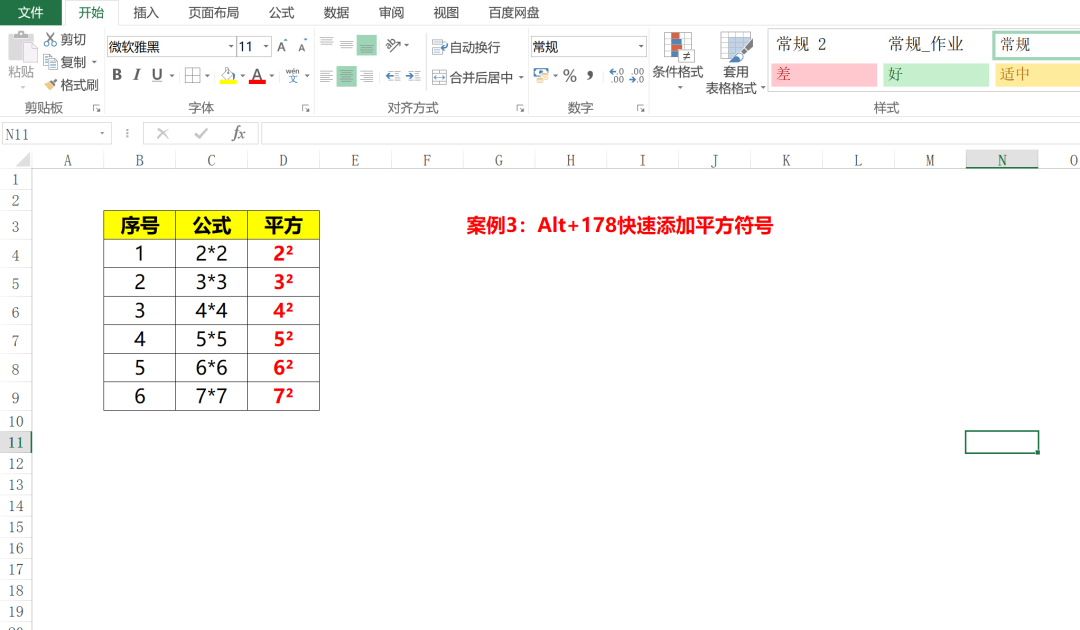This screenshot has width=1080, height=630.
Task: Decrease cell indent
Action: pos(393,76)
